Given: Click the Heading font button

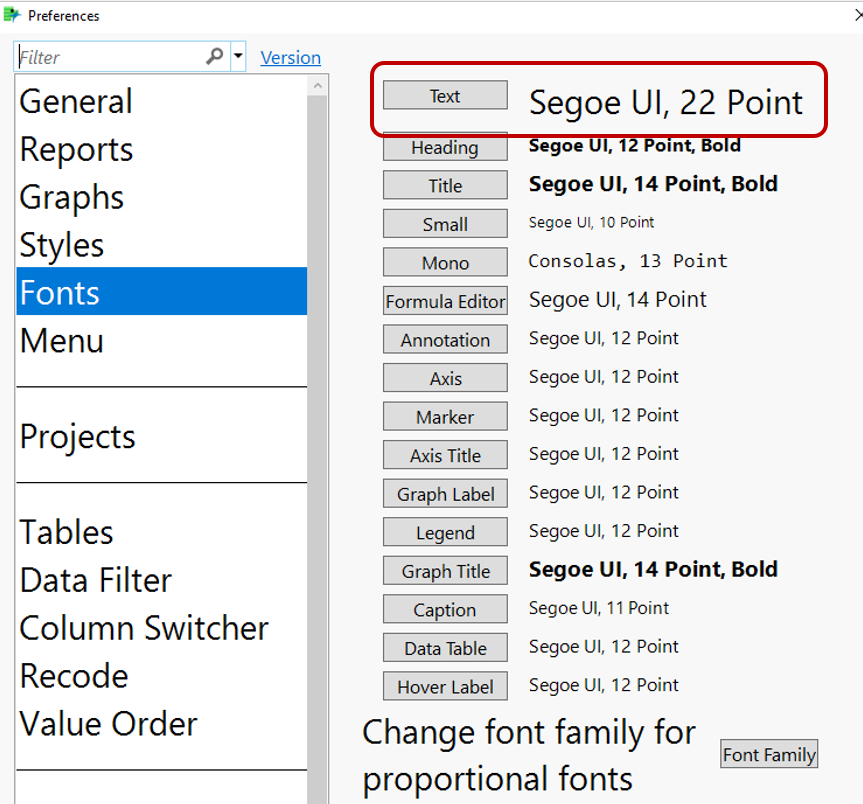Looking at the screenshot, I should tap(445, 147).
